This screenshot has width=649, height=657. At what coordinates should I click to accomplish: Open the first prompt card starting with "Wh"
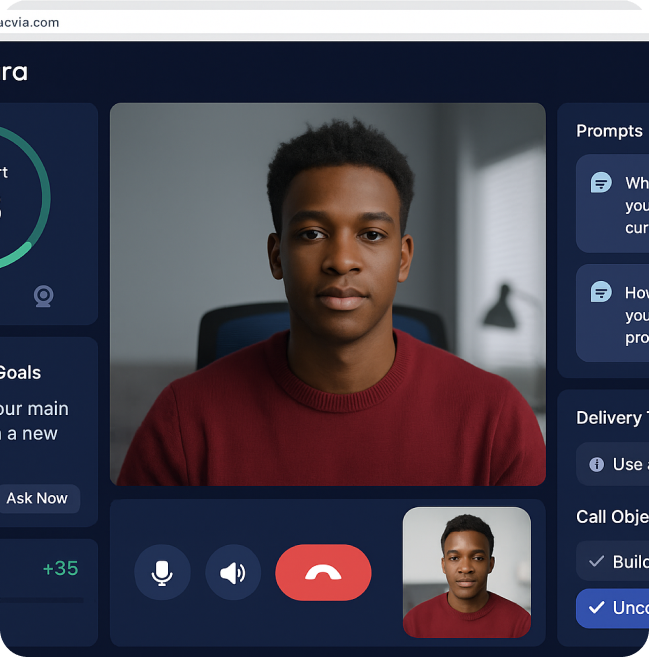pyautogui.click(x=613, y=204)
